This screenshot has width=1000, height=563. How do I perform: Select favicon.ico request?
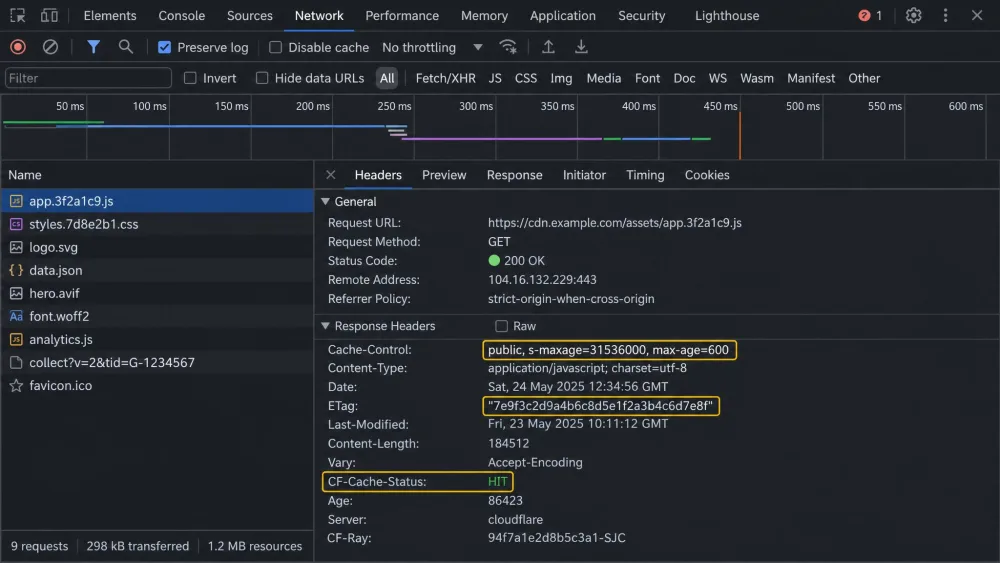coord(157,385)
